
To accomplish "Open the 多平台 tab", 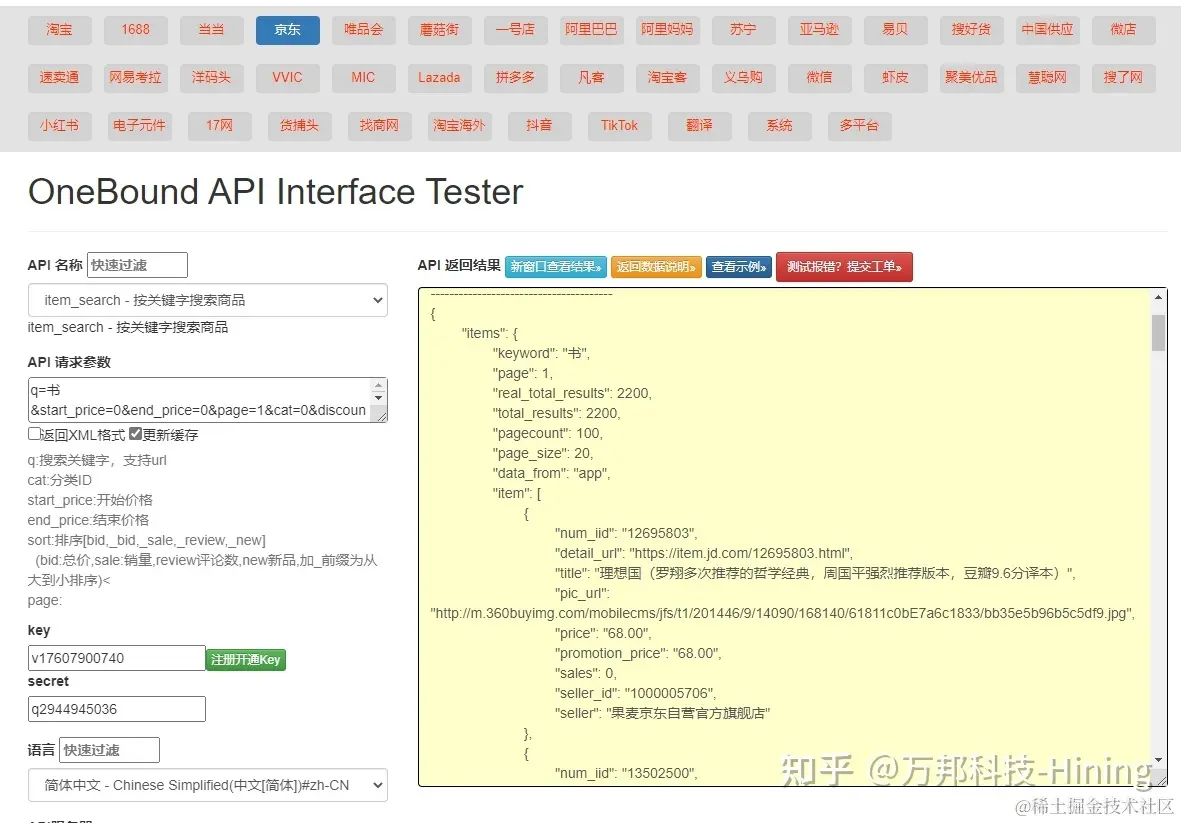I will point(859,126).
